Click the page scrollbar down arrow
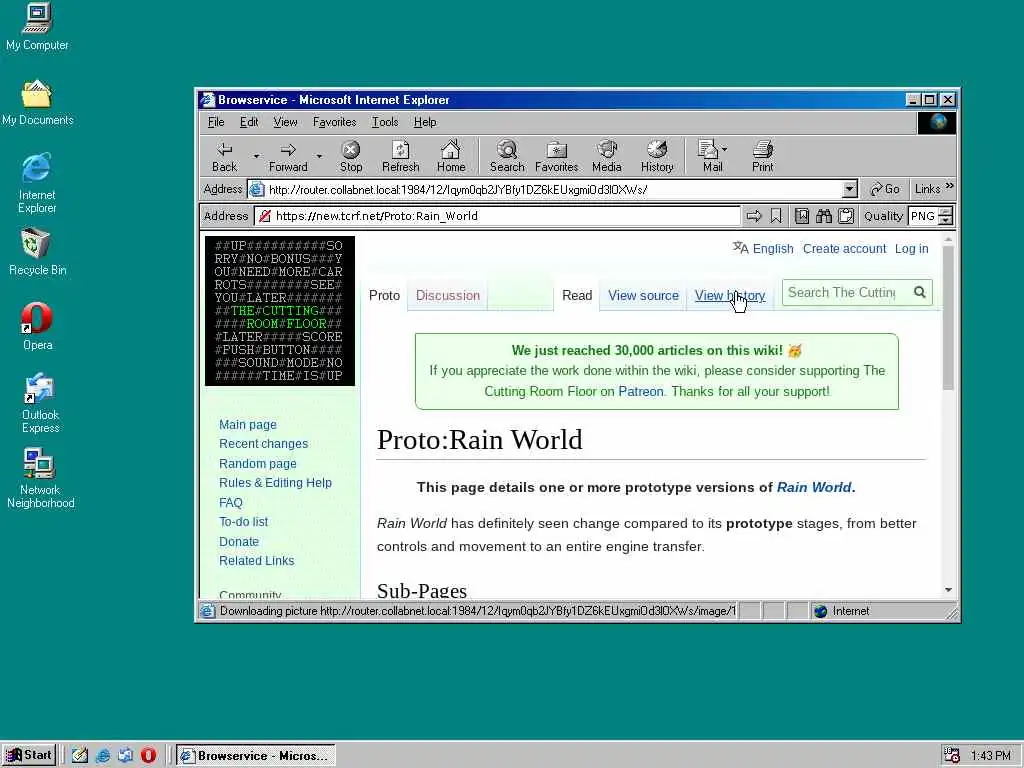1024x768 pixels. (948, 590)
